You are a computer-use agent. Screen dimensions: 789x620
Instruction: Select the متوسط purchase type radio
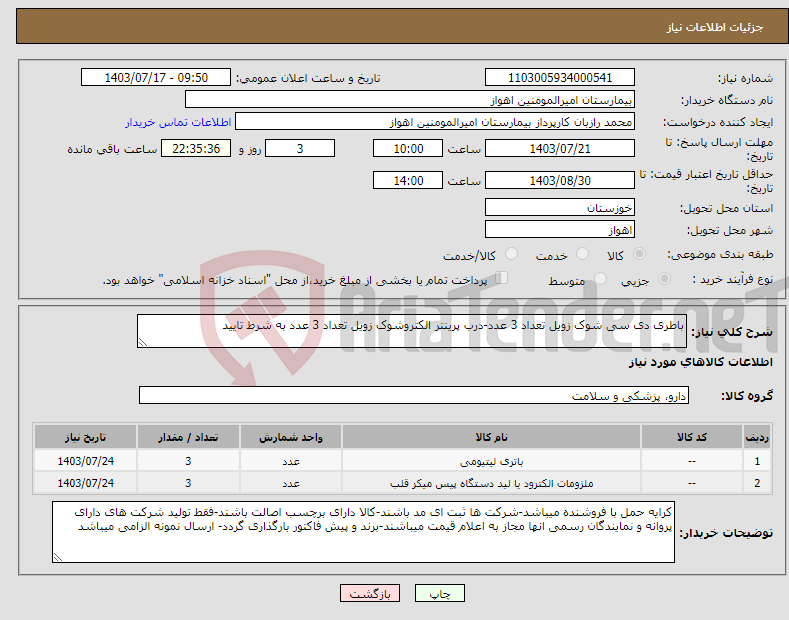click(600, 279)
